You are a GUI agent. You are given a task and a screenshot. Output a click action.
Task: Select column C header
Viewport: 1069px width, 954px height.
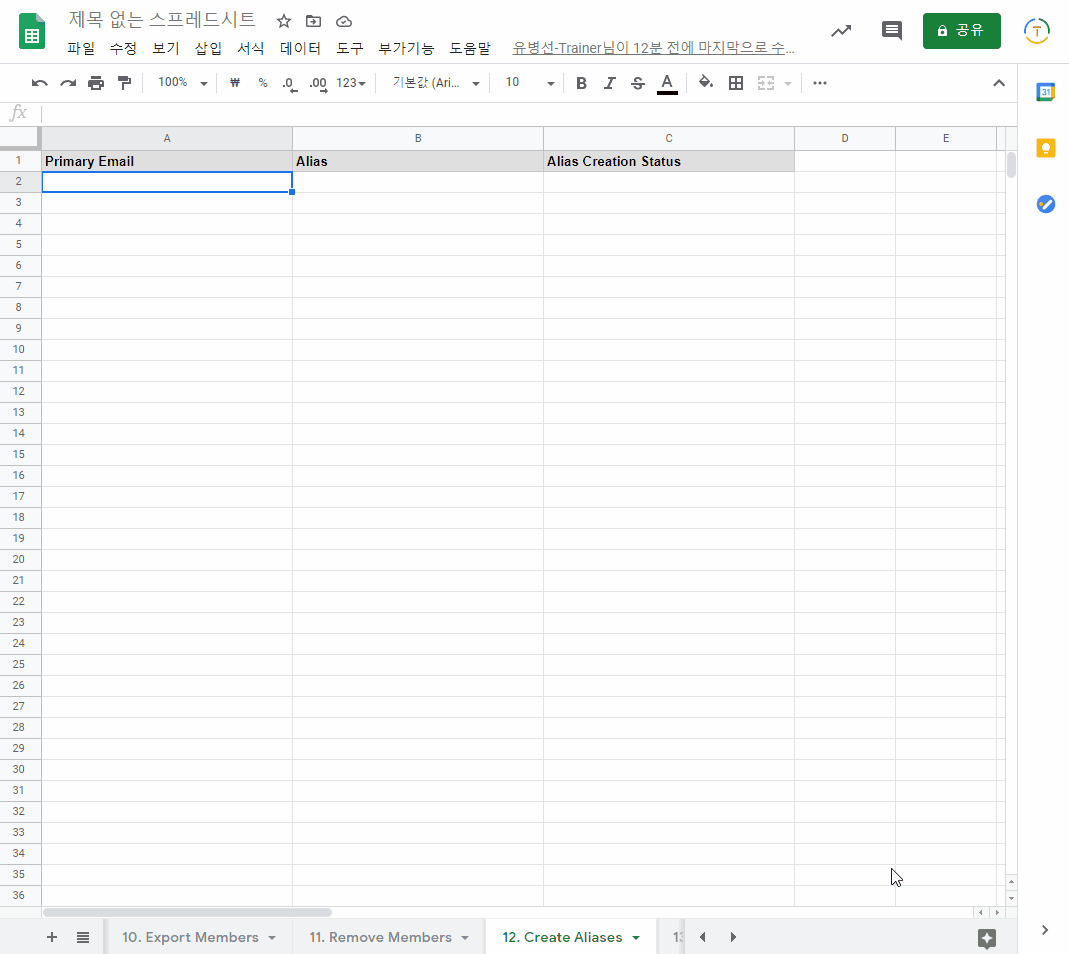(x=669, y=138)
